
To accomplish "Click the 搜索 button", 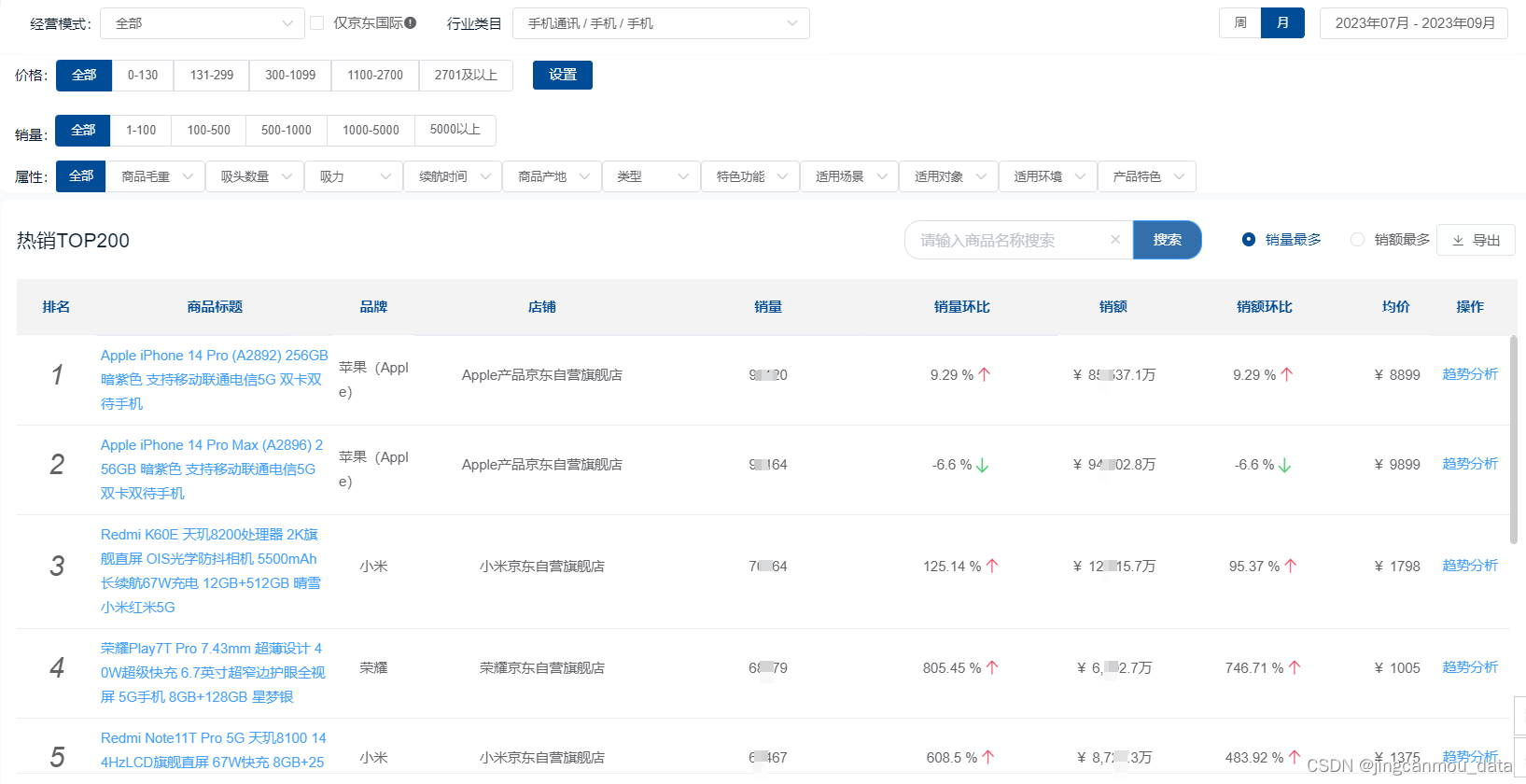I will [x=1167, y=240].
